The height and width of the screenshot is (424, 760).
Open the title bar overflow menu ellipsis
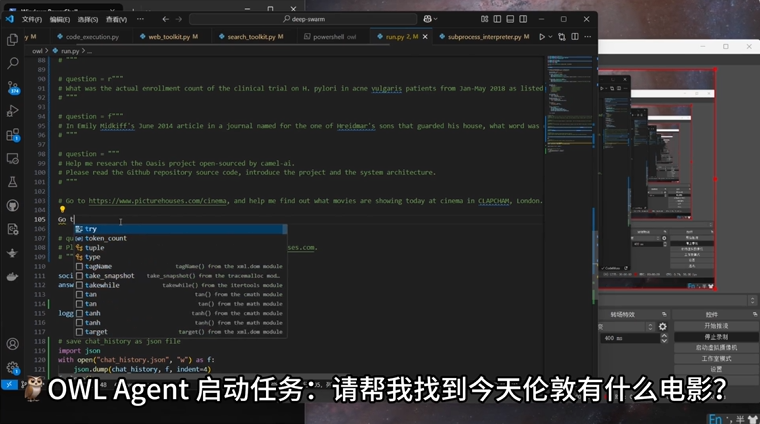(140, 19)
